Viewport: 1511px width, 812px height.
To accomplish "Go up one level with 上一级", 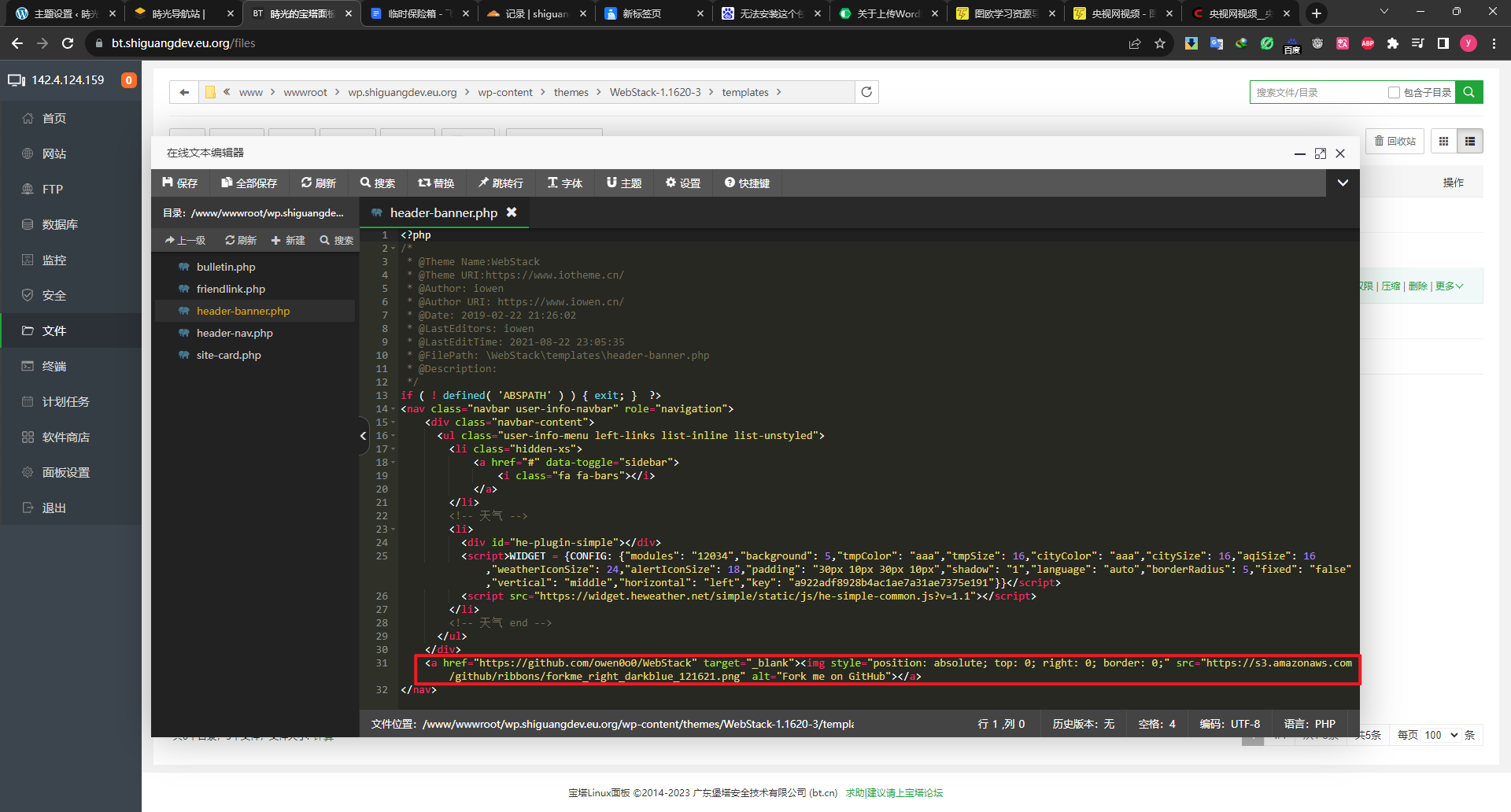I will [x=185, y=240].
